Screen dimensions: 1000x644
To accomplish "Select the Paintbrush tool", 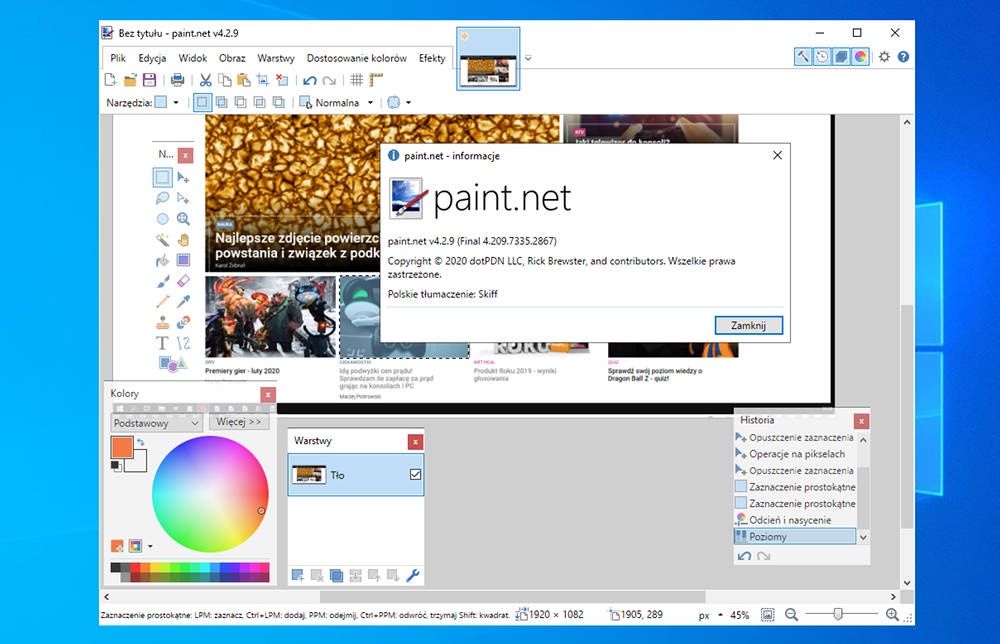I will pyautogui.click(x=163, y=281).
